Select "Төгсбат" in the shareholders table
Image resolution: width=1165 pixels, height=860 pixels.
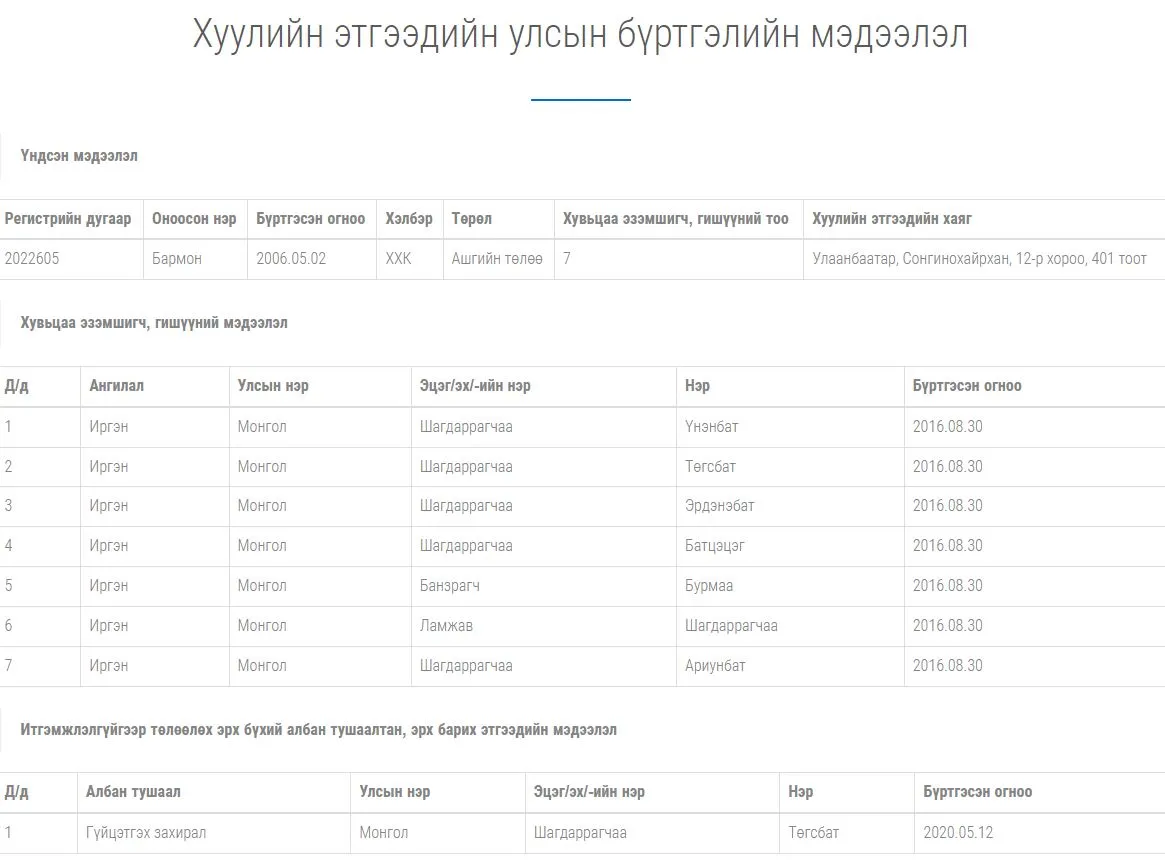pyautogui.click(x=710, y=467)
